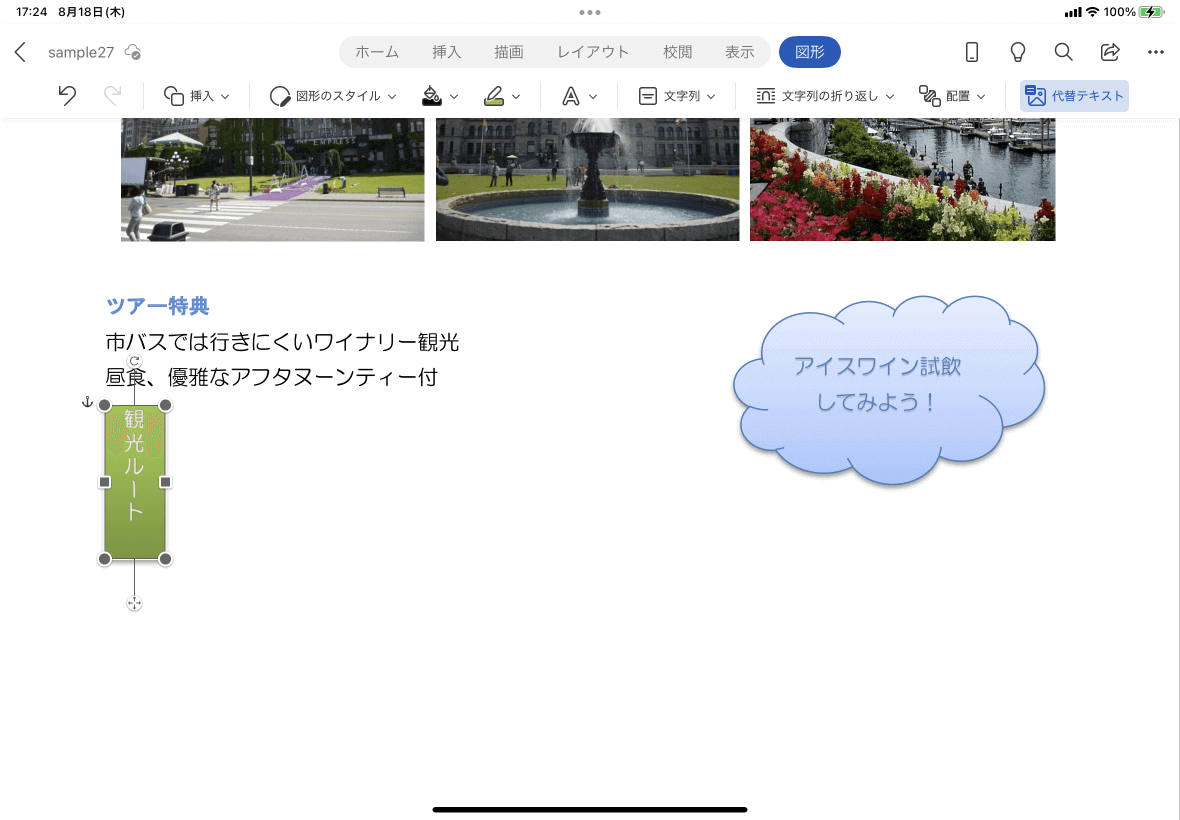
Task: Select the fountain photo
Action: tap(588, 179)
